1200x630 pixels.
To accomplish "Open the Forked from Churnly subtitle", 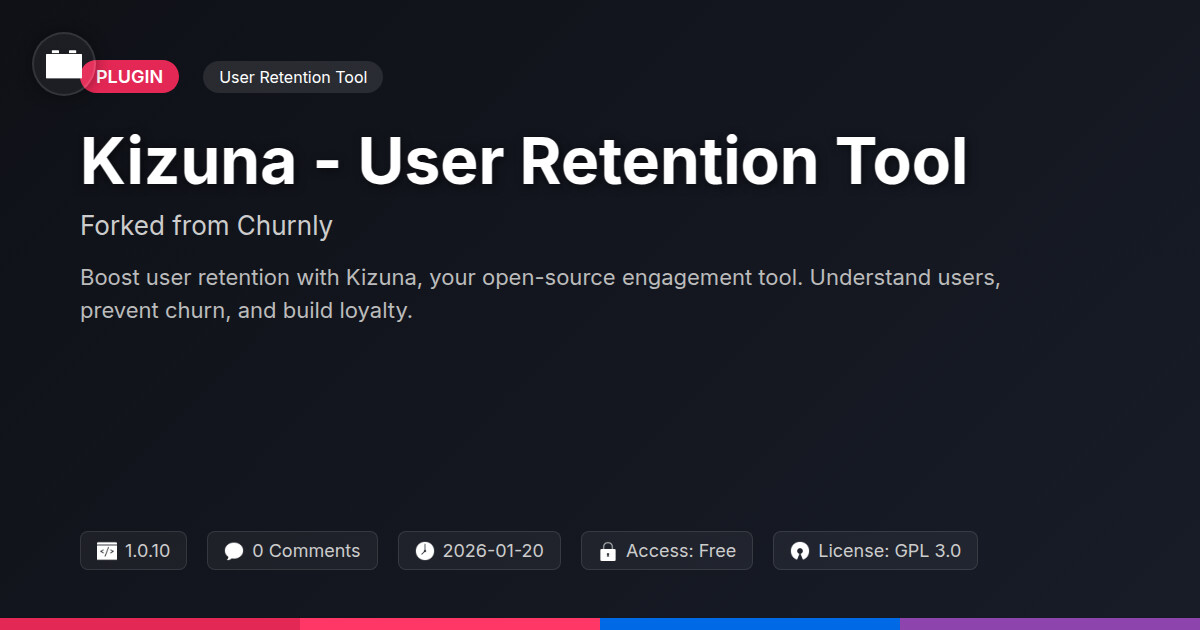I will tap(206, 226).
